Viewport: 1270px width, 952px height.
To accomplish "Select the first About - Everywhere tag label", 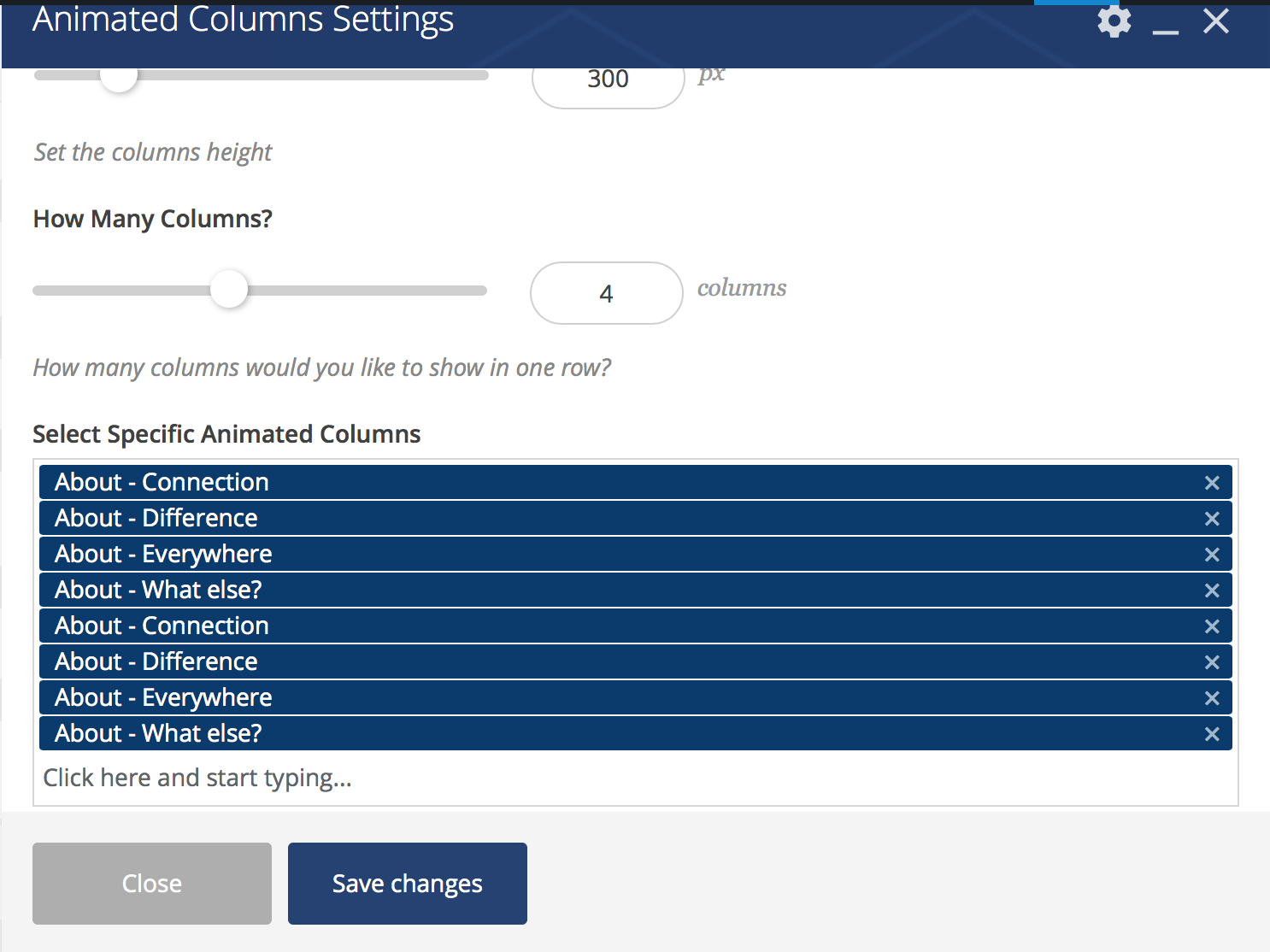I will pos(163,555).
